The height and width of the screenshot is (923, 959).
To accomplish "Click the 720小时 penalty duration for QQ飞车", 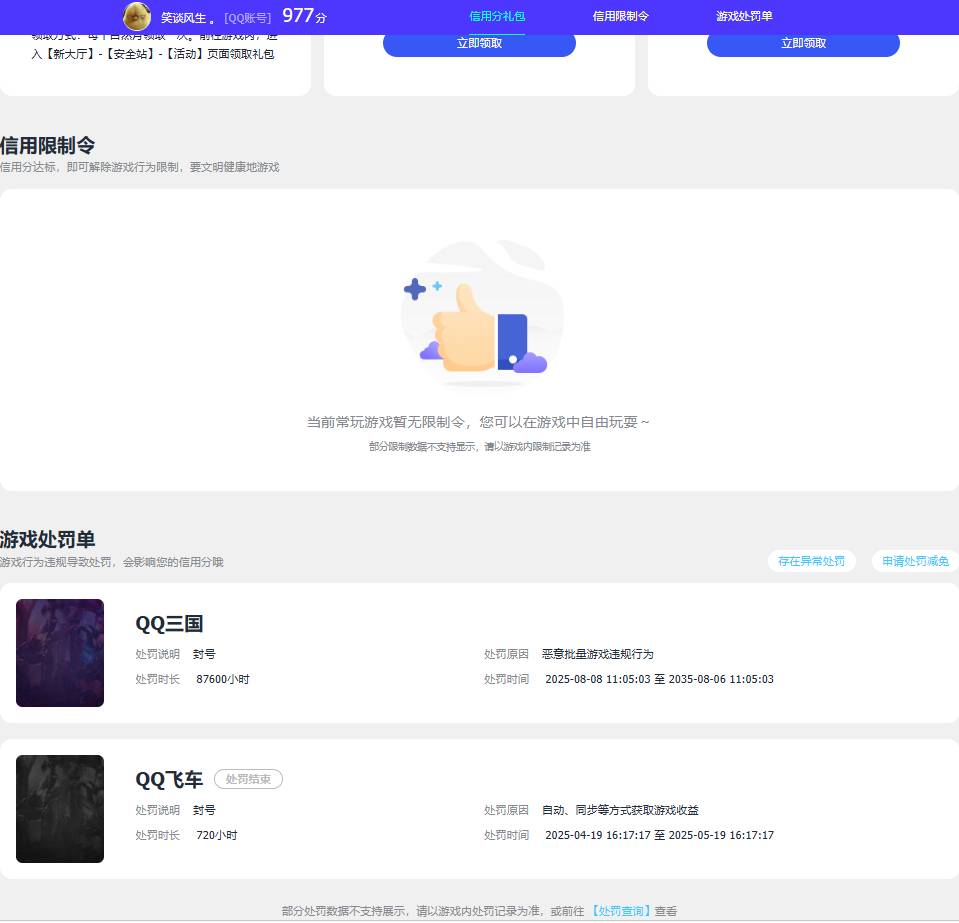I will tap(216, 835).
